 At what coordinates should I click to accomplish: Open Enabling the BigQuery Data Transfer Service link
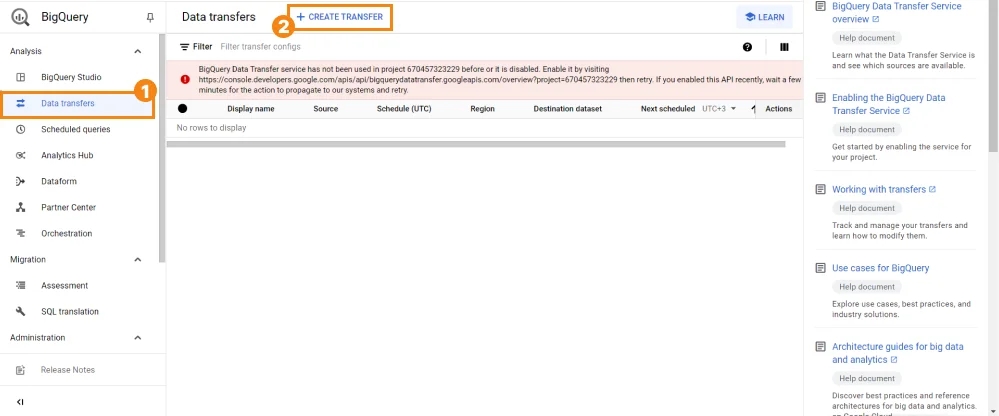[889, 104]
